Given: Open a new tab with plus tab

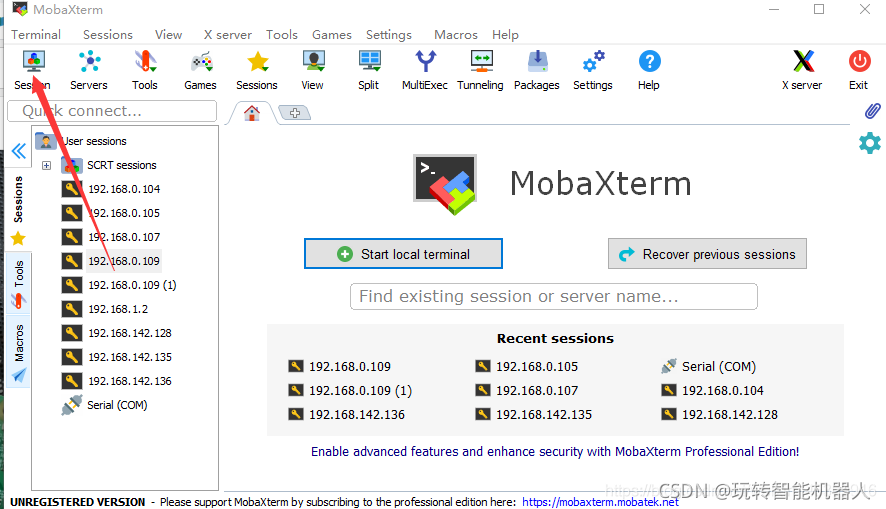Looking at the screenshot, I should click(294, 113).
